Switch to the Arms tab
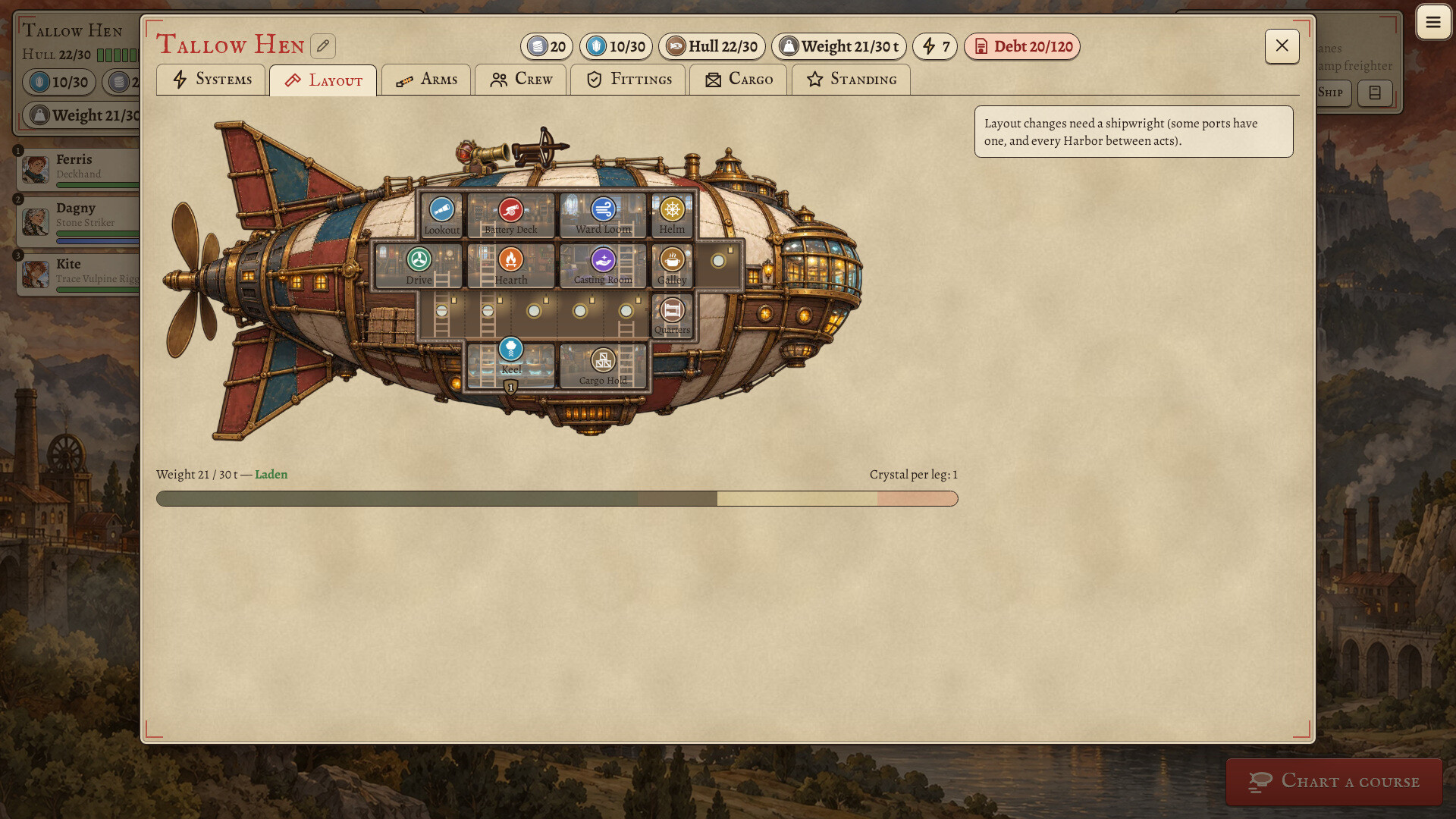Viewport: 1456px width, 819px height. coord(426,80)
